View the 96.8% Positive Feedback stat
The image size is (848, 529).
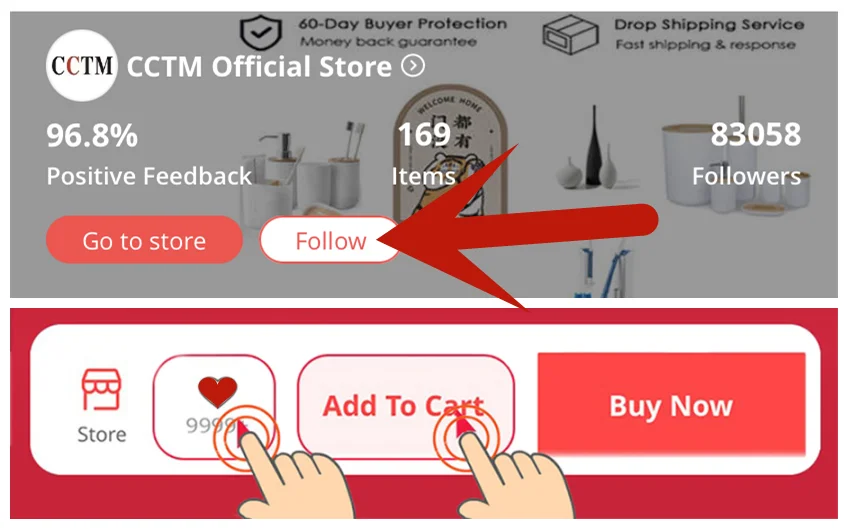[149, 155]
